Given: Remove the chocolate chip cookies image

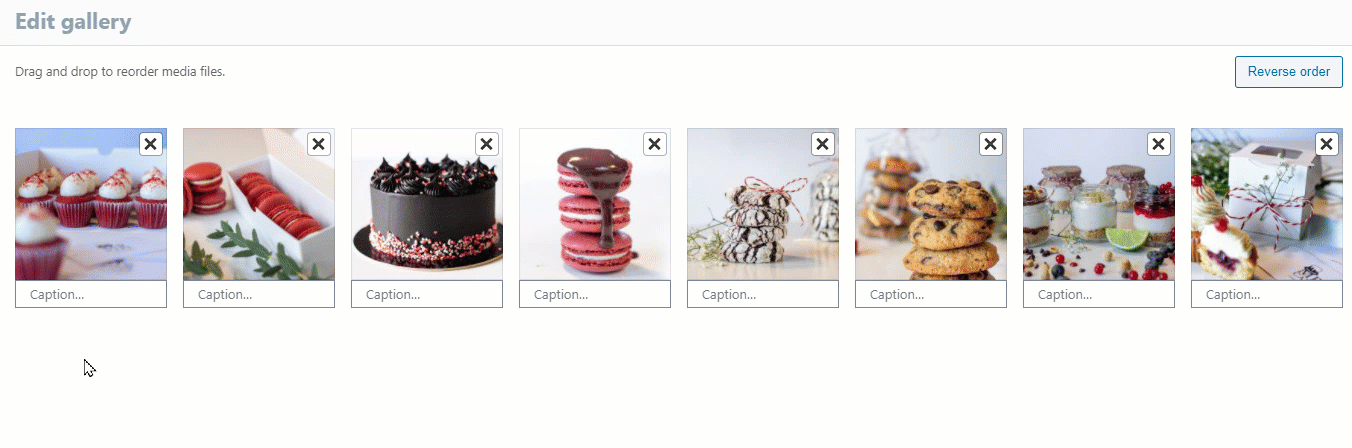Looking at the screenshot, I should click(990, 144).
